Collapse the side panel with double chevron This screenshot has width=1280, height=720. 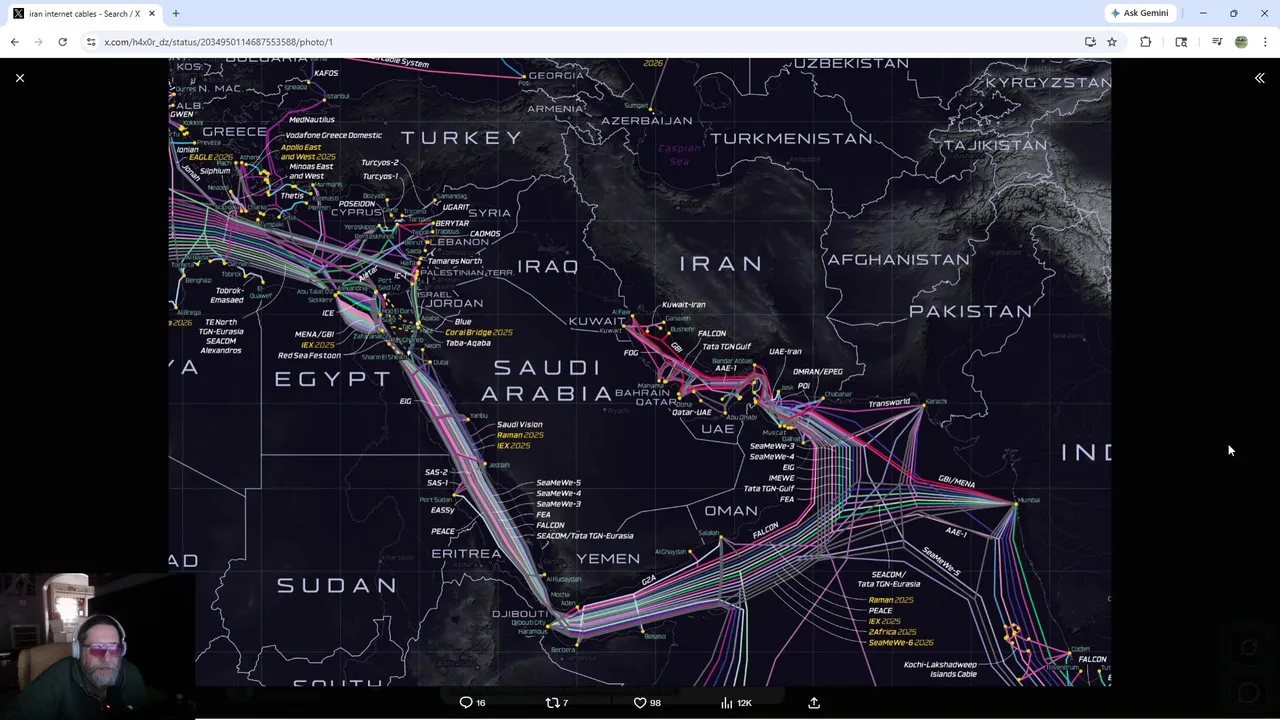tap(1260, 78)
